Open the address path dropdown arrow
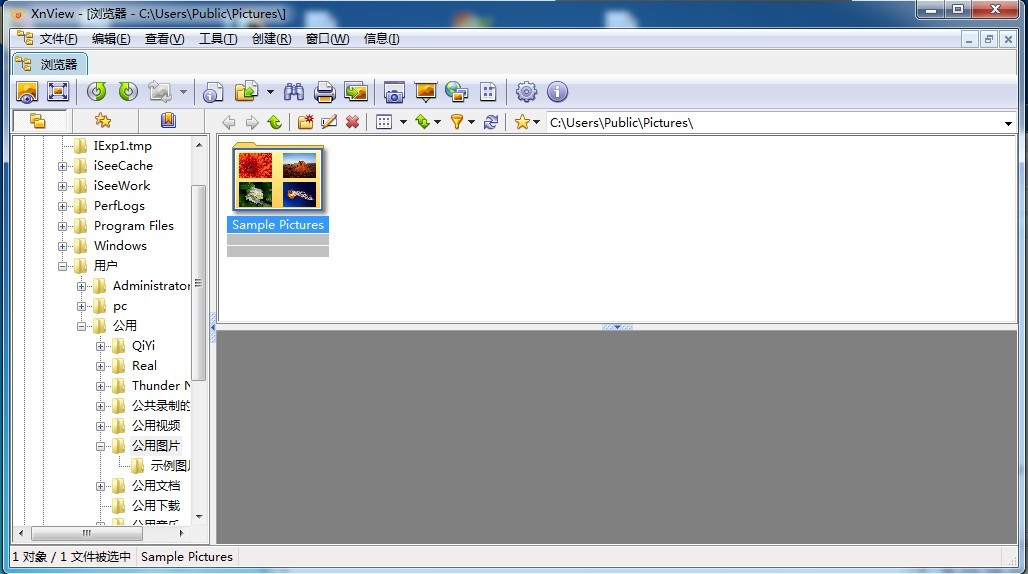 [x=1007, y=123]
